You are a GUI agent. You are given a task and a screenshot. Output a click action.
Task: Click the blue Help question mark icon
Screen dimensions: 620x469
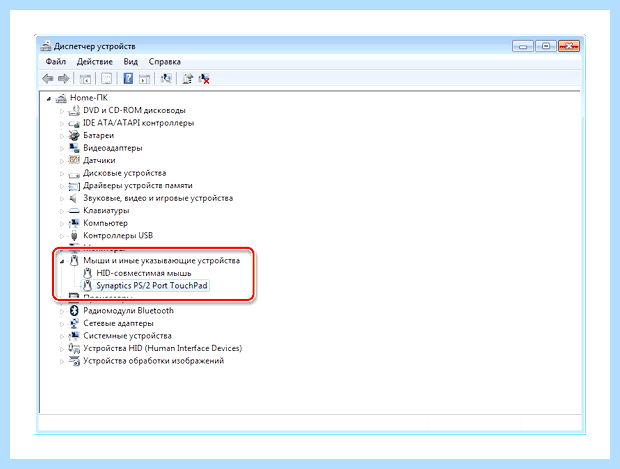point(128,78)
